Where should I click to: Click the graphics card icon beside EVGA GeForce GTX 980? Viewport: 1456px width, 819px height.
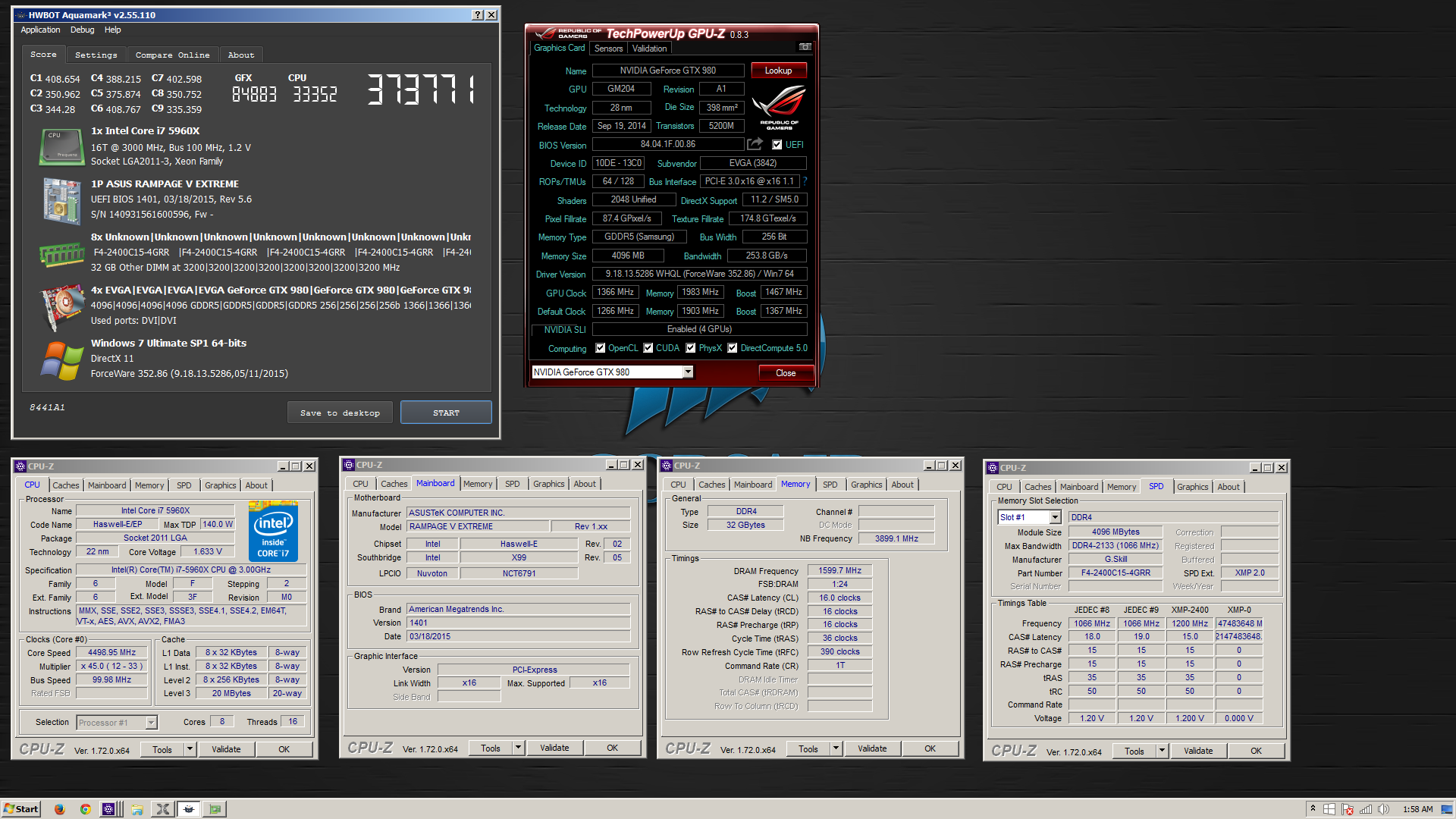tap(61, 306)
